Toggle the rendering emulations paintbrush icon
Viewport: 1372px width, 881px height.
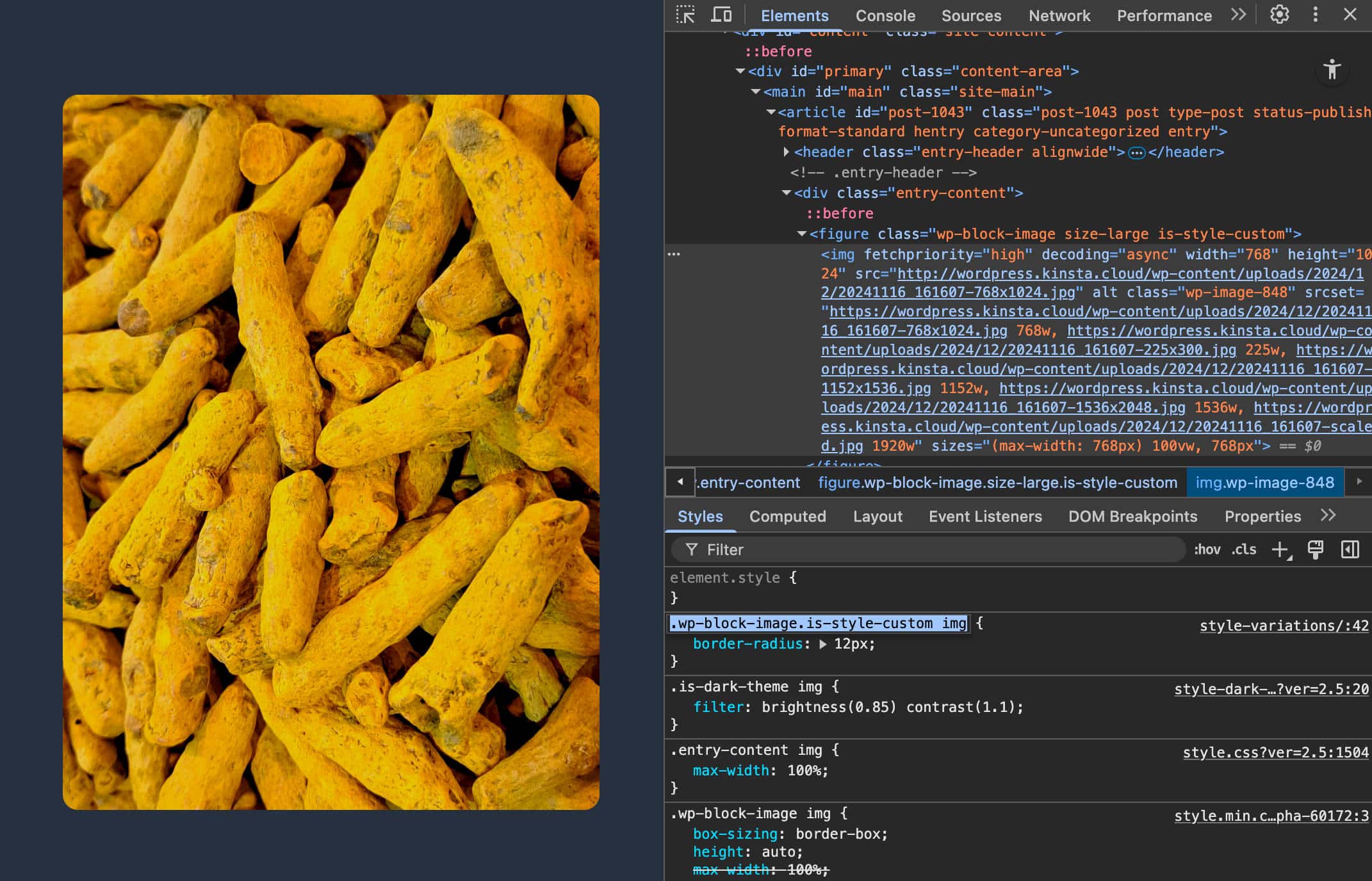click(1315, 549)
